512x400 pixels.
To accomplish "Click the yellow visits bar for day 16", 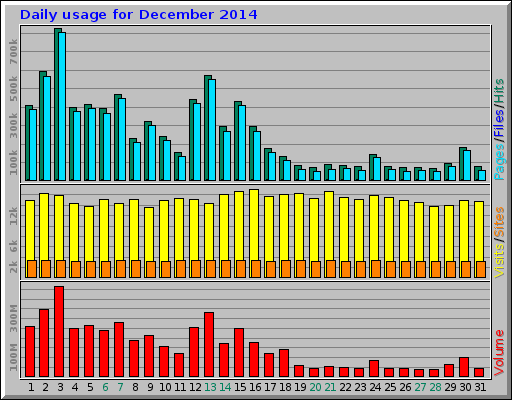I will (x=254, y=225).
